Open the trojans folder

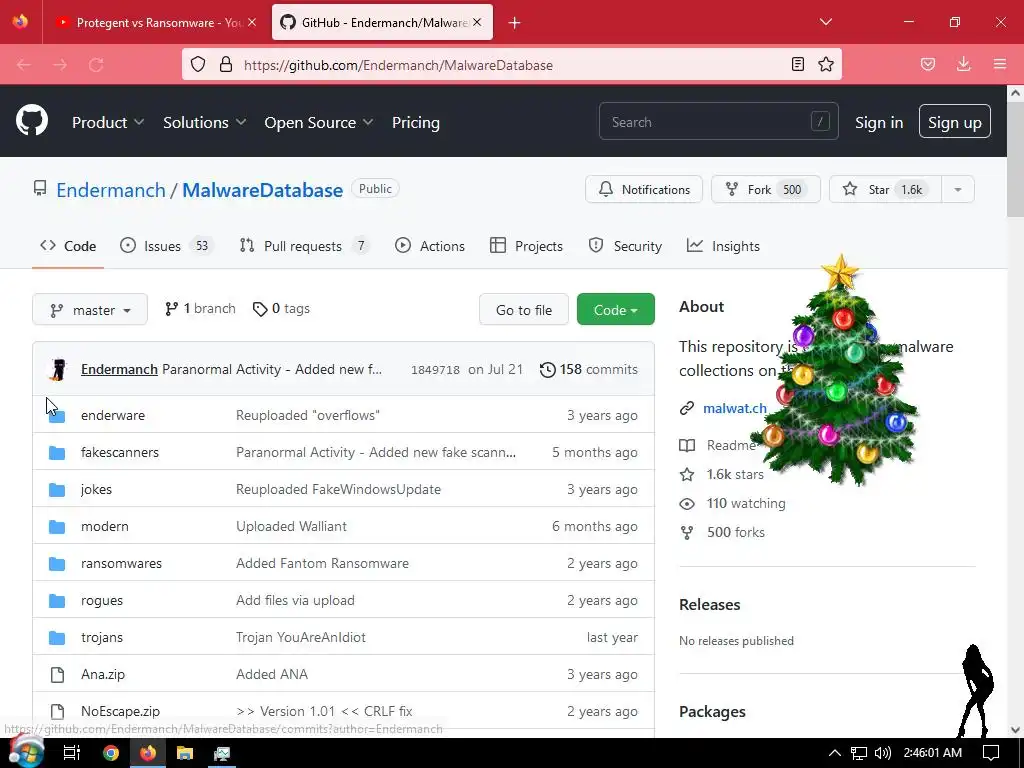102,637
